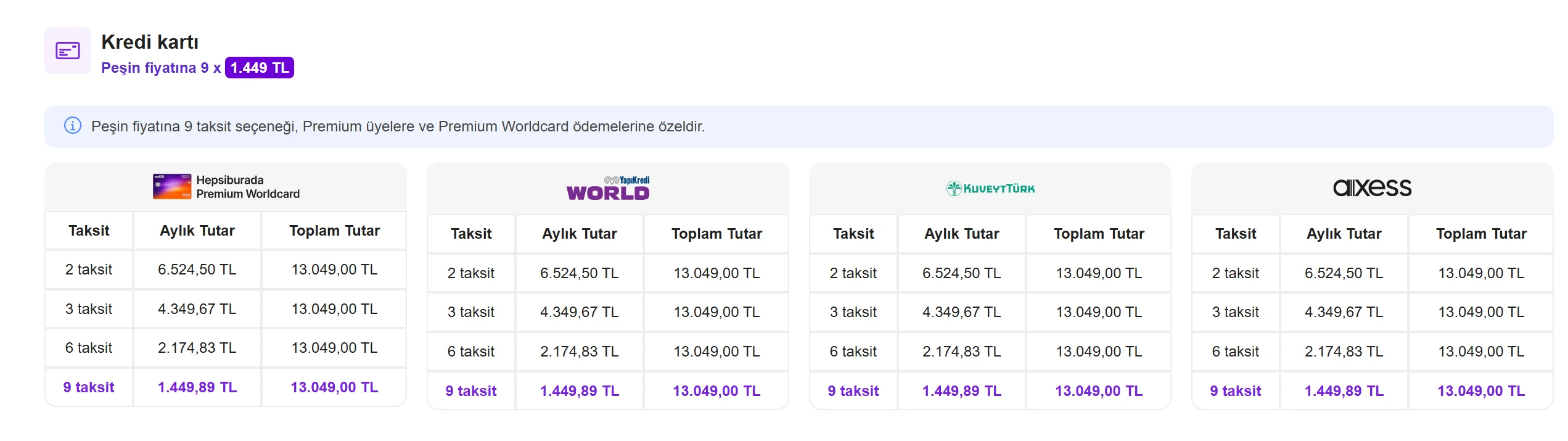Viewport: 1568px width, 441px height.
Task: Select 9 taksit row under KuveytTürk
Action: click(x=853, y=391)
